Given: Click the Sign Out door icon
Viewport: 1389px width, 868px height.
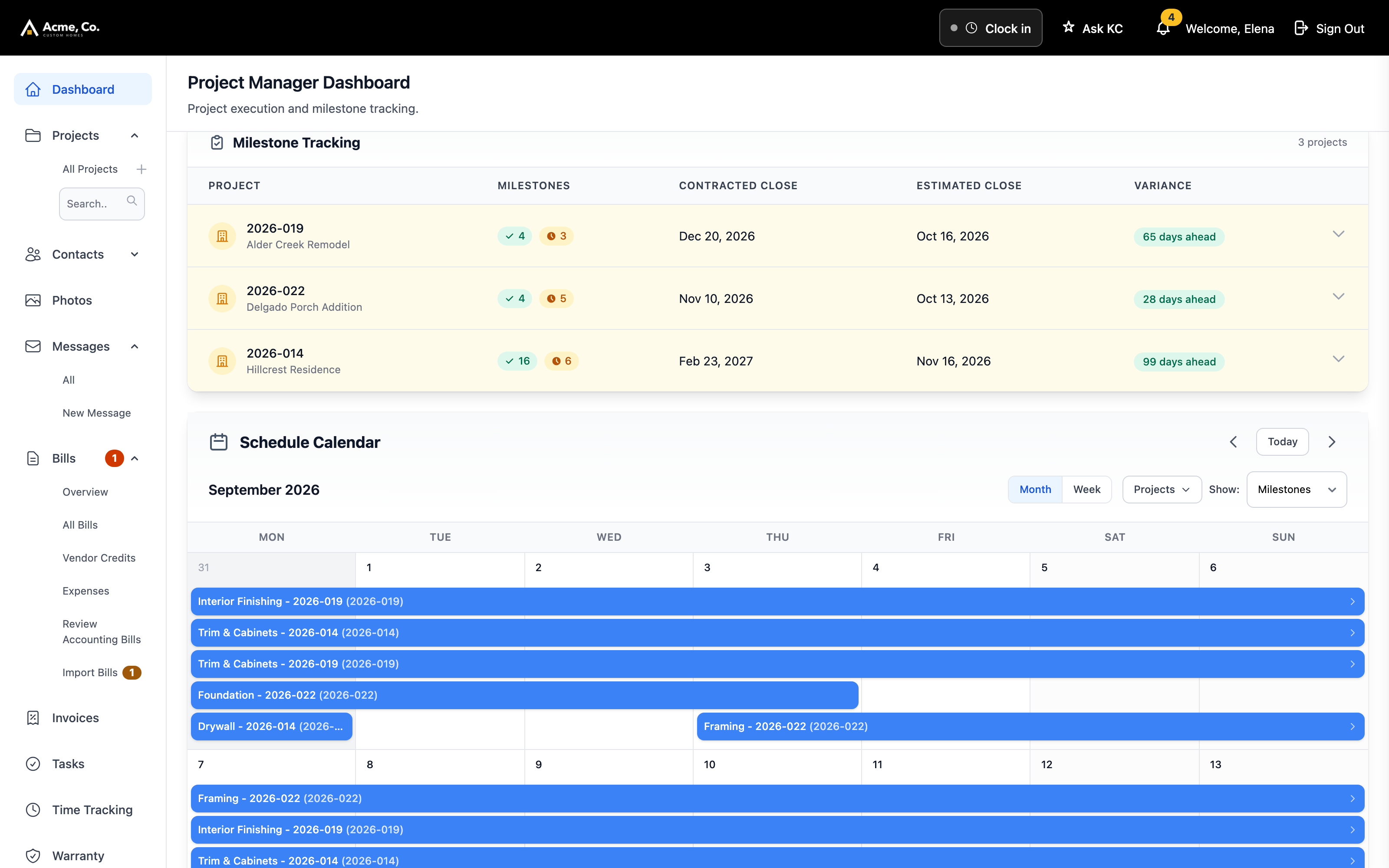Looking at the screenshot, I should (x=1300, y=28).
